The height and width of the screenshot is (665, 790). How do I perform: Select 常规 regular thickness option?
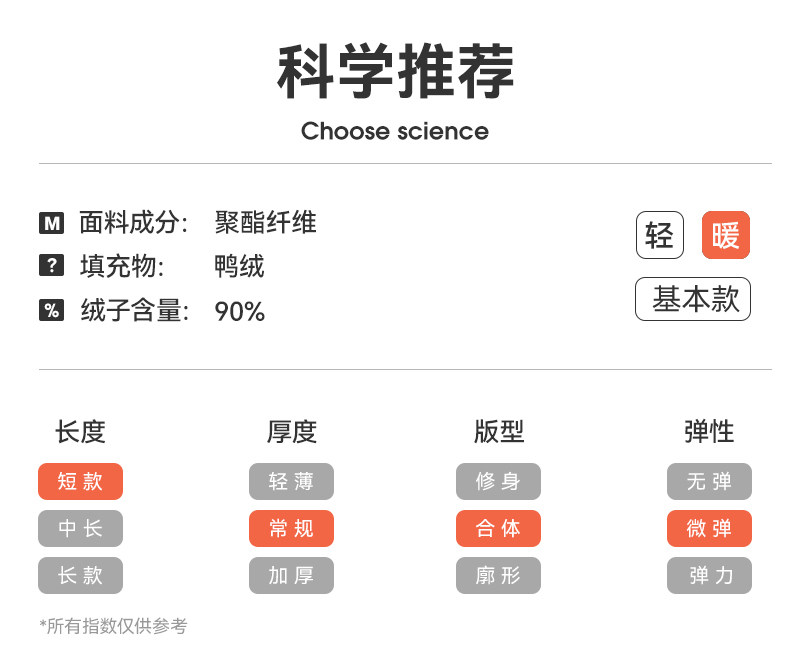pos(291,528)
